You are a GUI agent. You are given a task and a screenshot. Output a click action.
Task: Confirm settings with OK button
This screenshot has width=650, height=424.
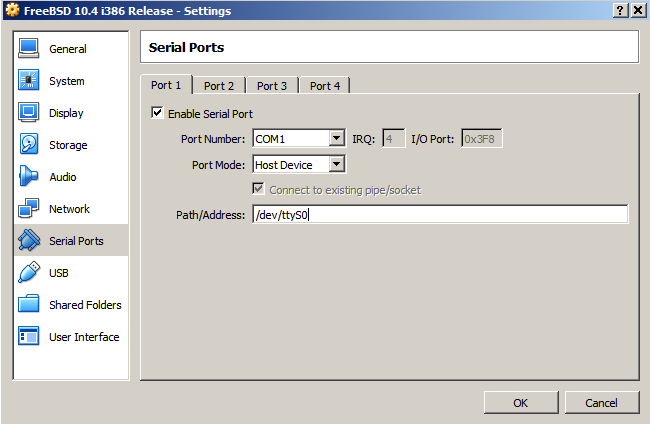521,402
